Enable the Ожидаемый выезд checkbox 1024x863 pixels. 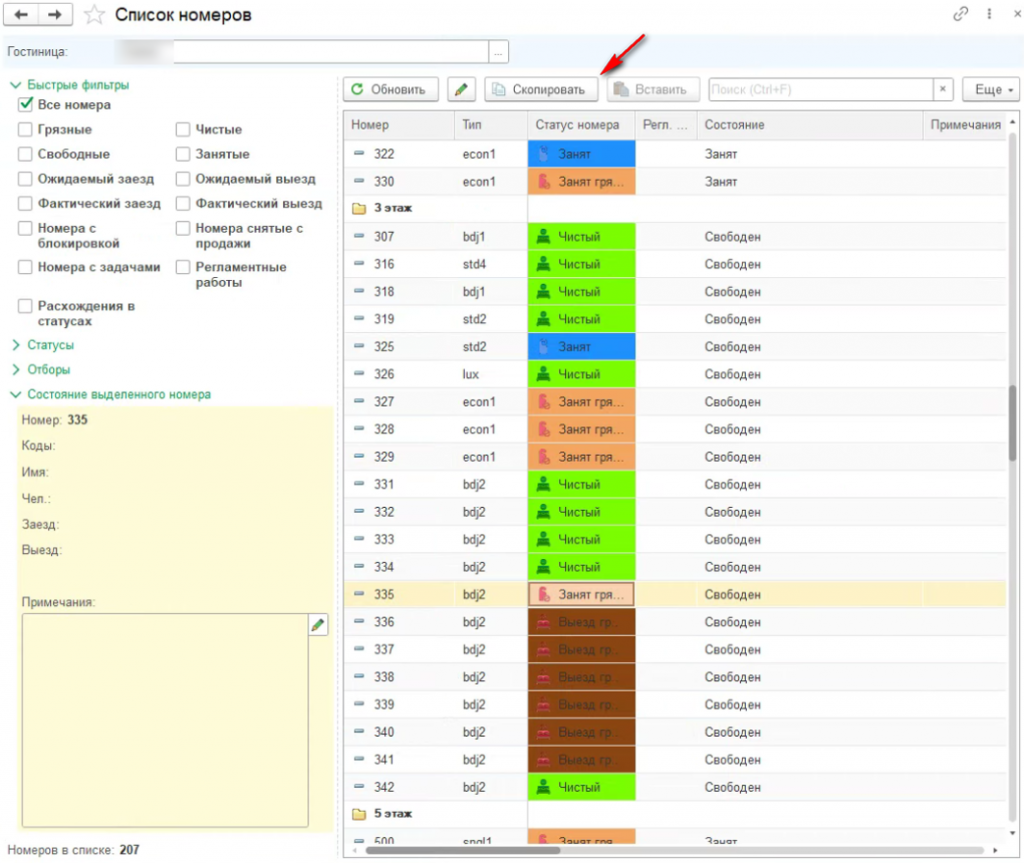[184, 179]
